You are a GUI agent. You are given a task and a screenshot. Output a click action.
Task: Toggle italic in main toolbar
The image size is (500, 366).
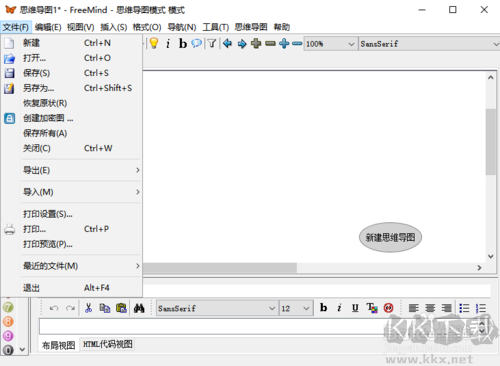point(168,43)
